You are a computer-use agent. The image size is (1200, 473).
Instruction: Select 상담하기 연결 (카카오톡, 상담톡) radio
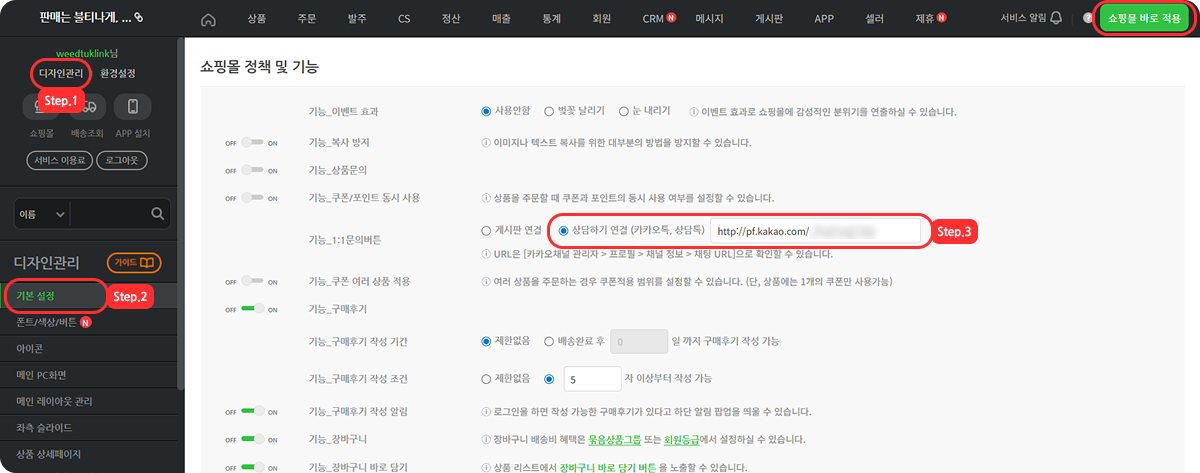[564, 231]
